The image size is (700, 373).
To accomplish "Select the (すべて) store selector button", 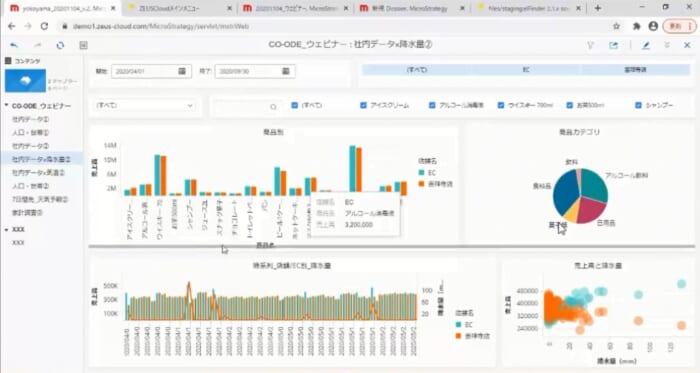I will [x=417, y=70].
